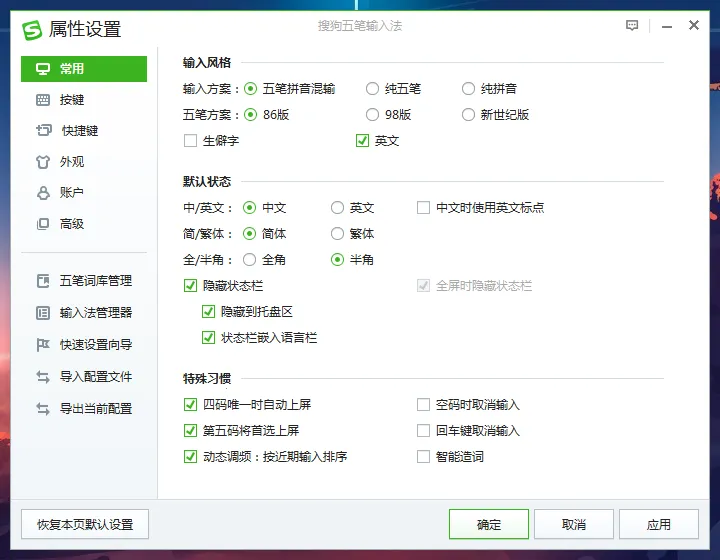720x560 pixels.
Task: Select 纯五笔 input scheme radio
Action: [373, 89]
